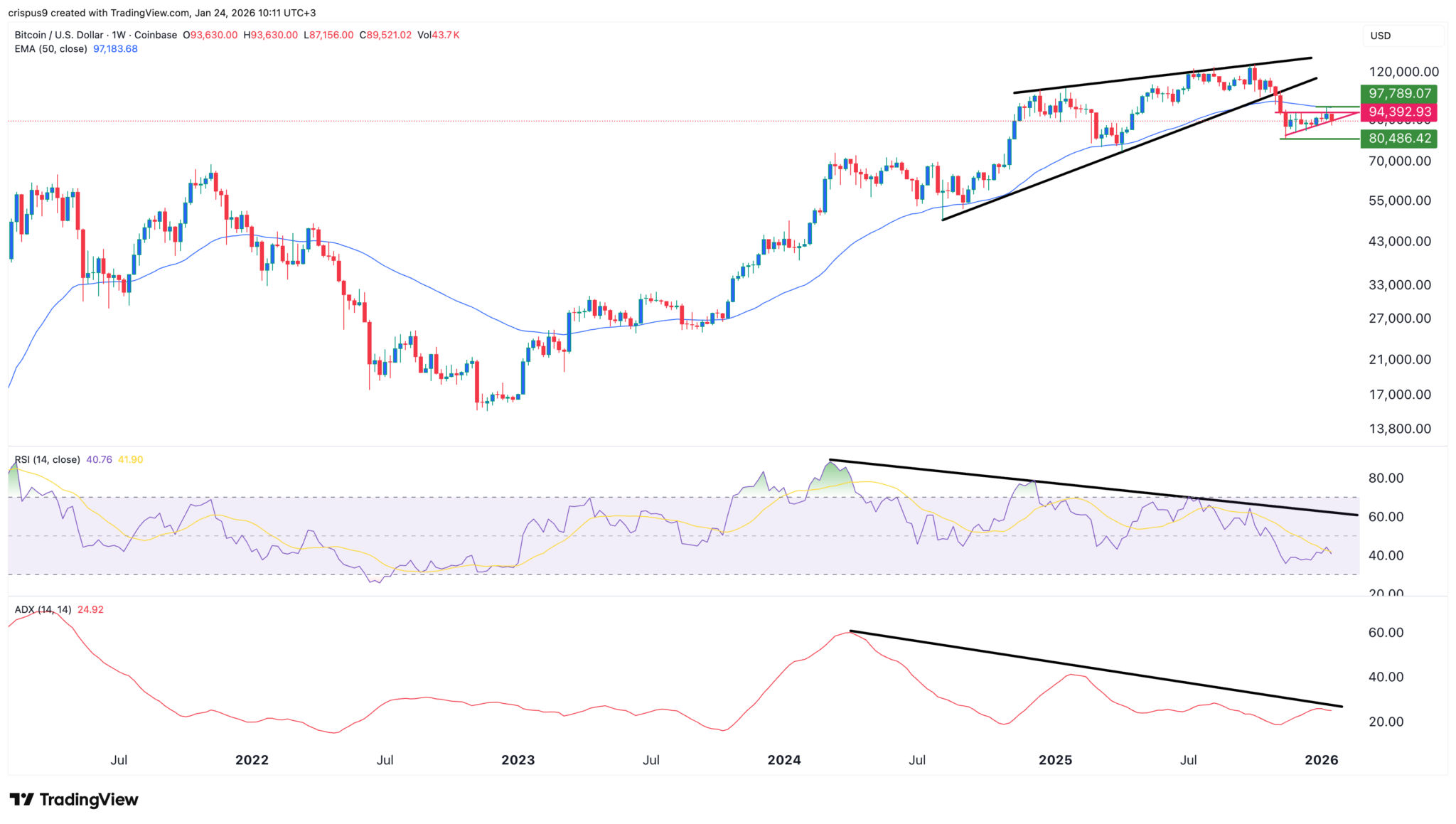Viewport: 1456px width, 824px height.
Task: Click the 2024 label on time axis
Action: coord(783,760)
